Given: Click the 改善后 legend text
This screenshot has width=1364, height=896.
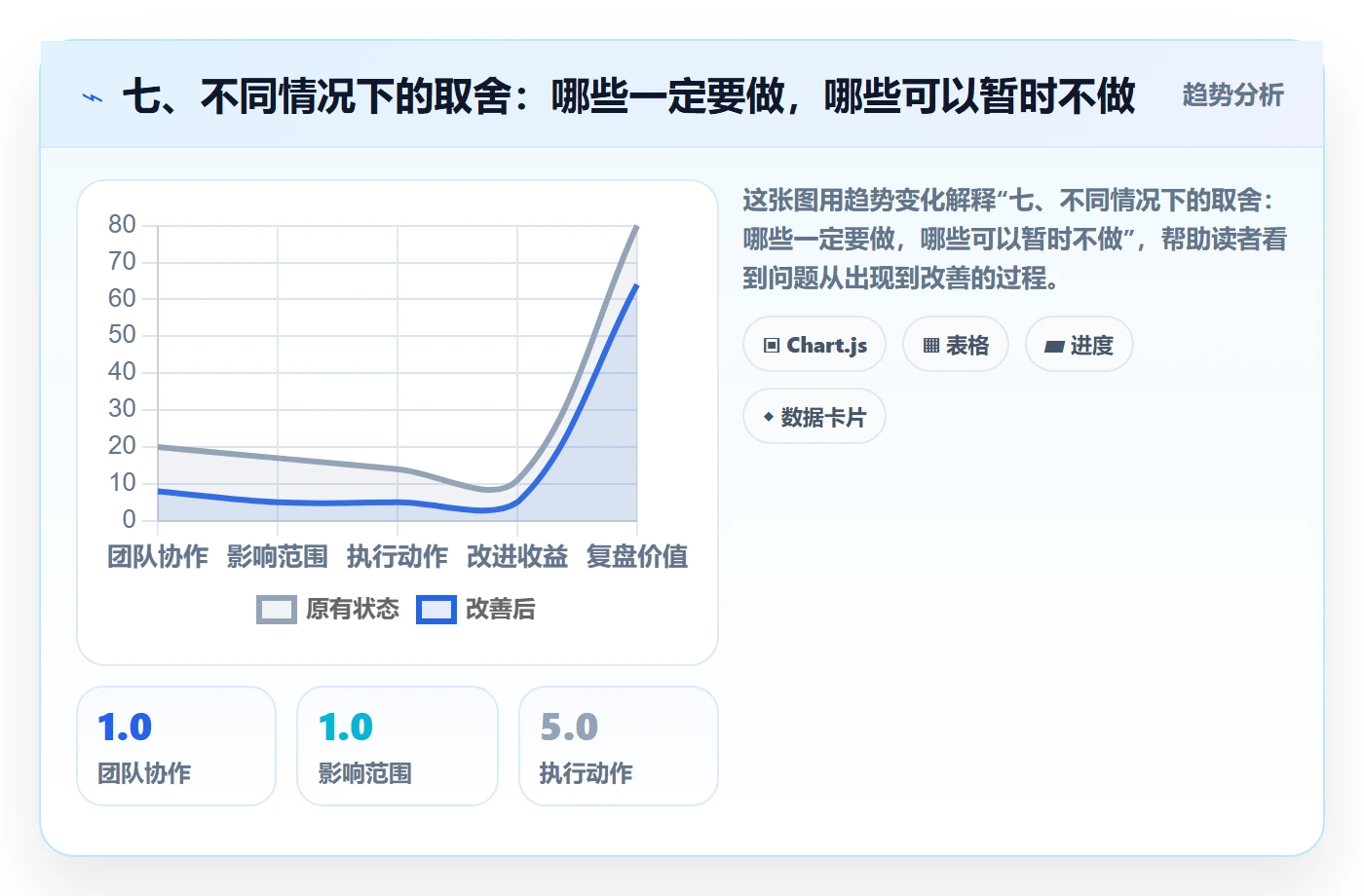Looking at the screenshot, I should [501, 610].
